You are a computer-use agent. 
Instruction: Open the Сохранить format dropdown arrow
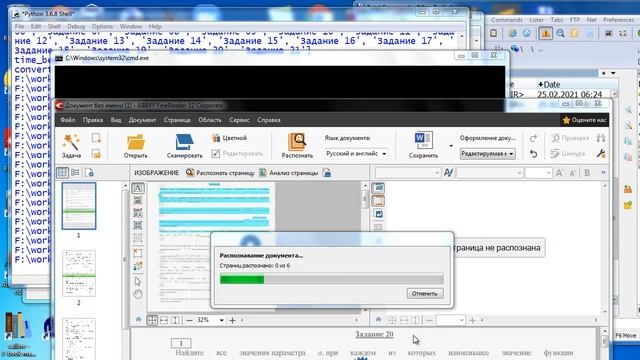[x=451, y=146]
